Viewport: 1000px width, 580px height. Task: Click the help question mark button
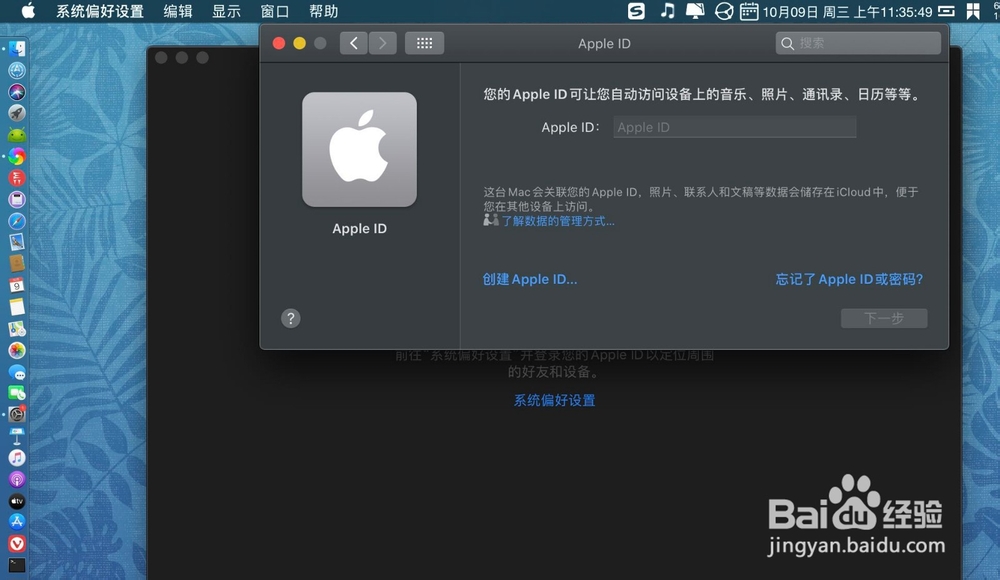pyautogui.click(x=291, y=318)
